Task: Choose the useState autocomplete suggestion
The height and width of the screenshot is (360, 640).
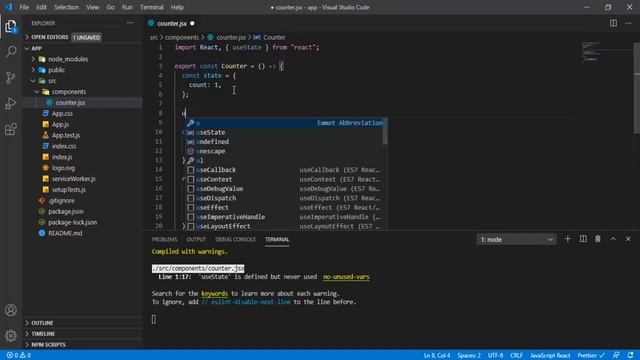Action: click(x=284, y=132)
